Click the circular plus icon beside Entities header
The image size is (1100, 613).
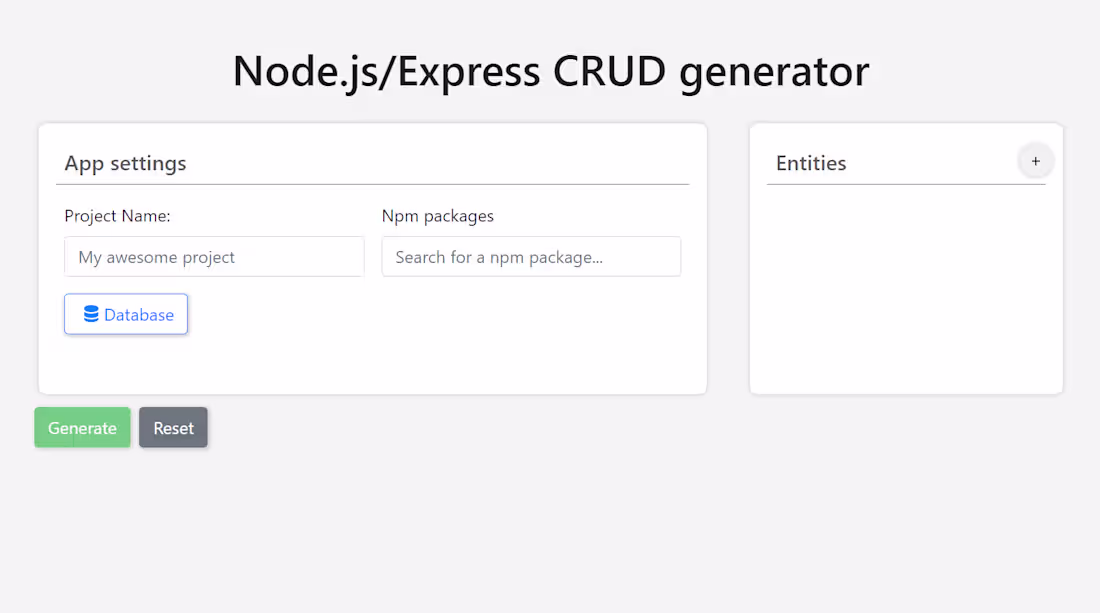pos(1036,161)
